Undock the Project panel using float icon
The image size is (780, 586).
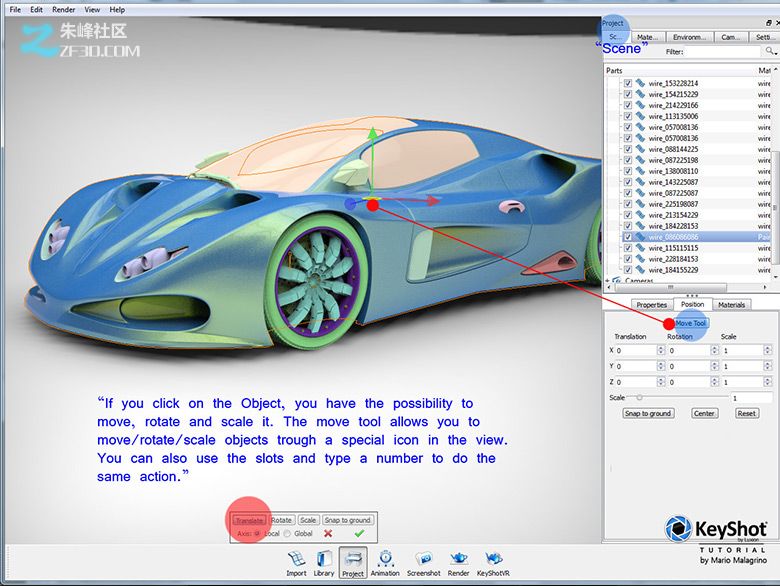[x=768, y=23]
